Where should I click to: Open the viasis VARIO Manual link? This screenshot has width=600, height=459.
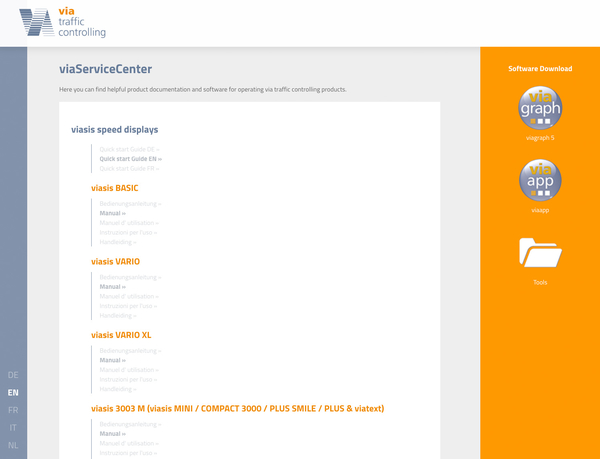pos(112,286)
